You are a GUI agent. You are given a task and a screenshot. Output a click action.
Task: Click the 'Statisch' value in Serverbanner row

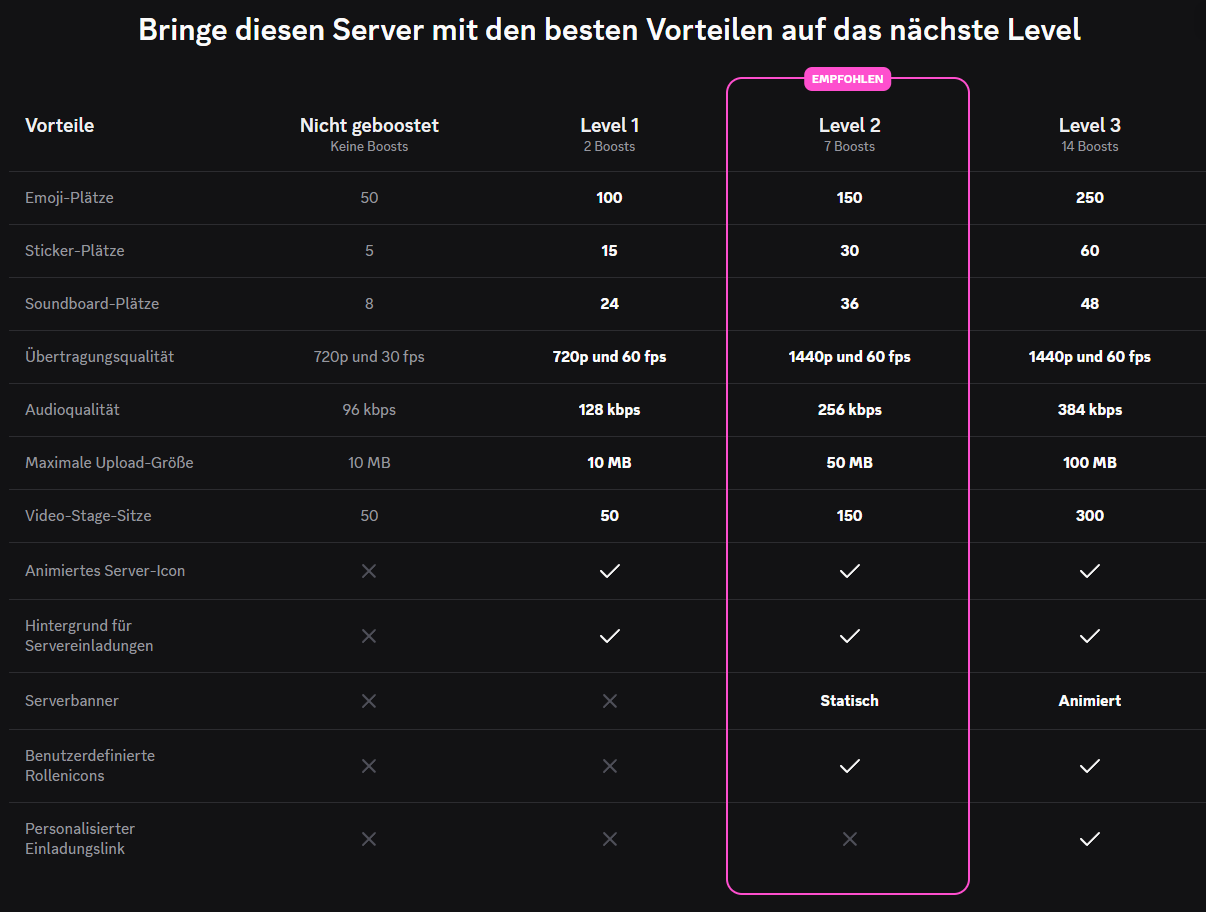[x=850, y=701]
